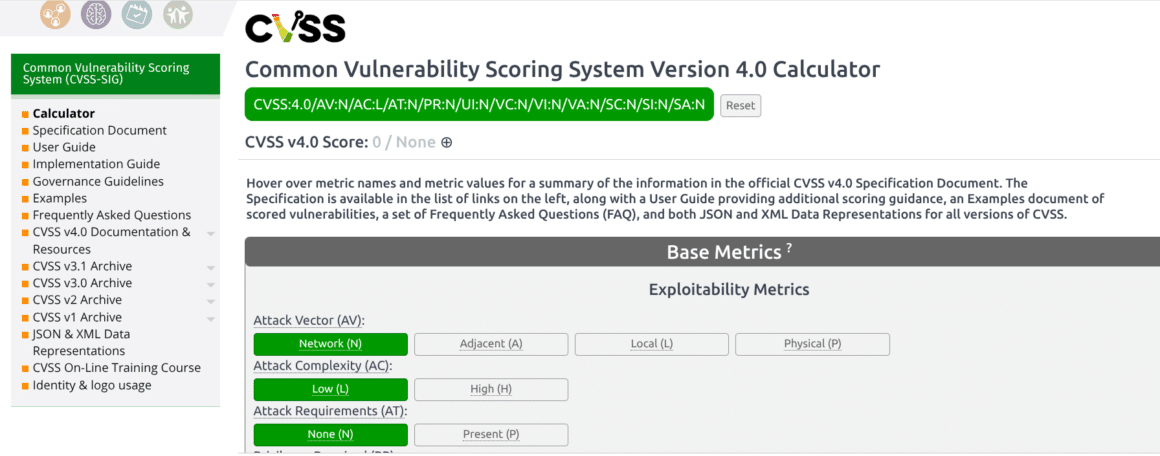
Task: Set Attack Requirements to None (N)
Action: [x=331, y=435]
